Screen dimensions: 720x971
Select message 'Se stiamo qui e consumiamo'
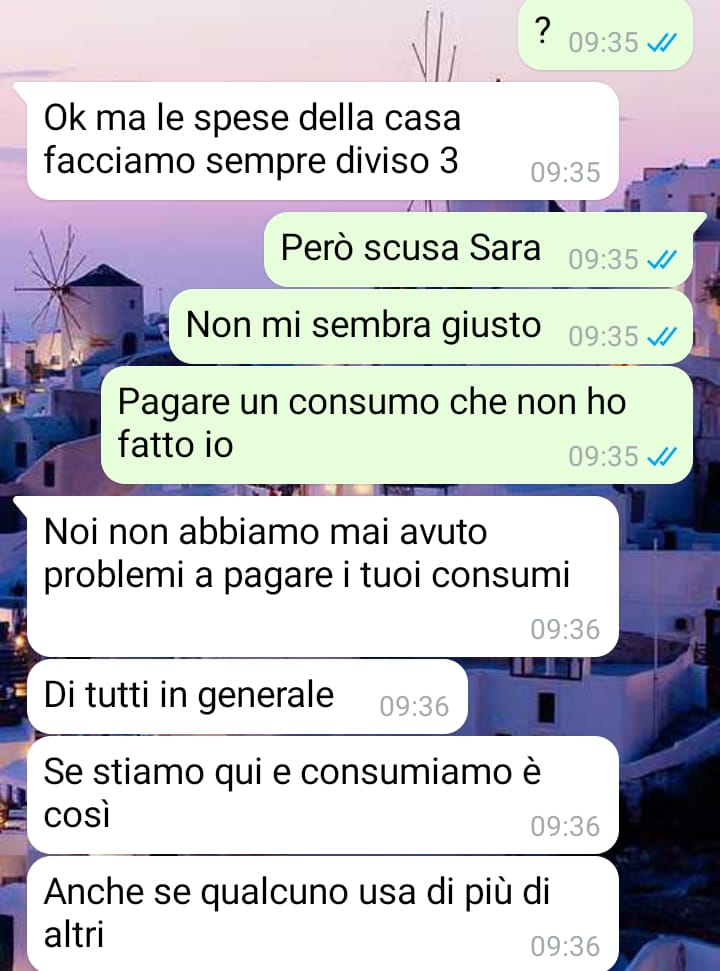(x=323, y=795)
